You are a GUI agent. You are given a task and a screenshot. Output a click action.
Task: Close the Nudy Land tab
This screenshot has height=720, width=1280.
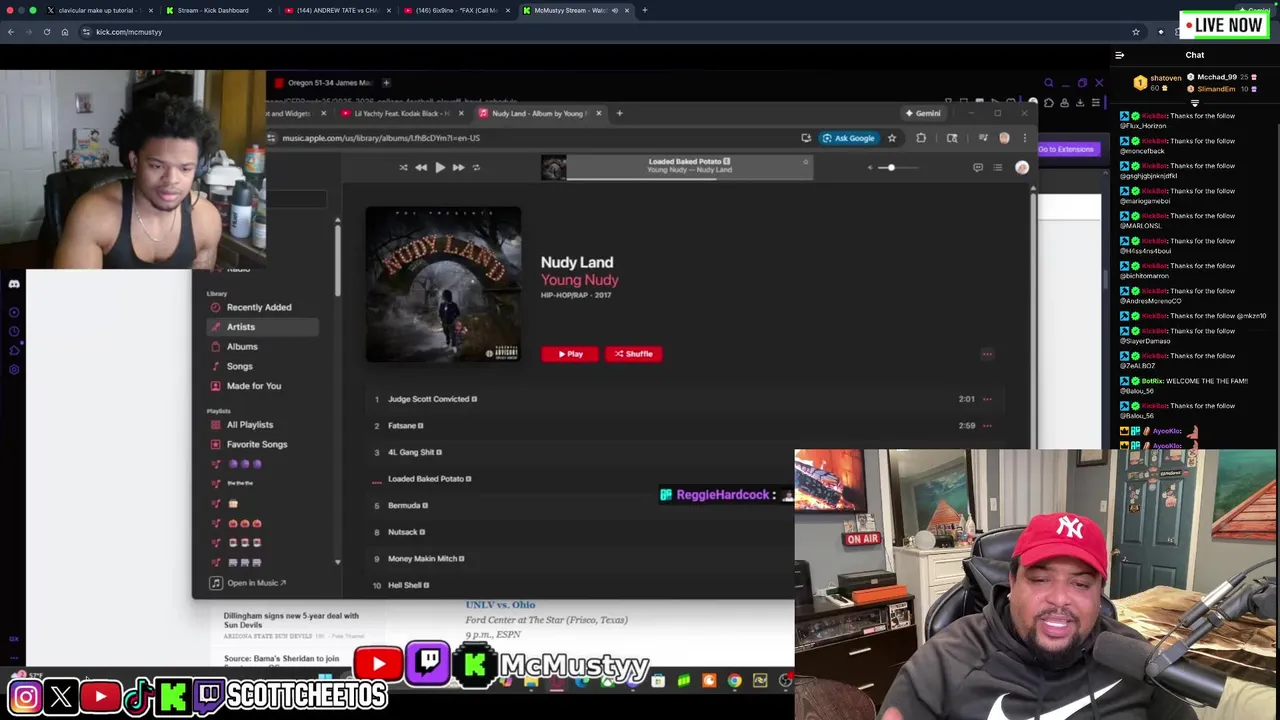tap(598, 113)
